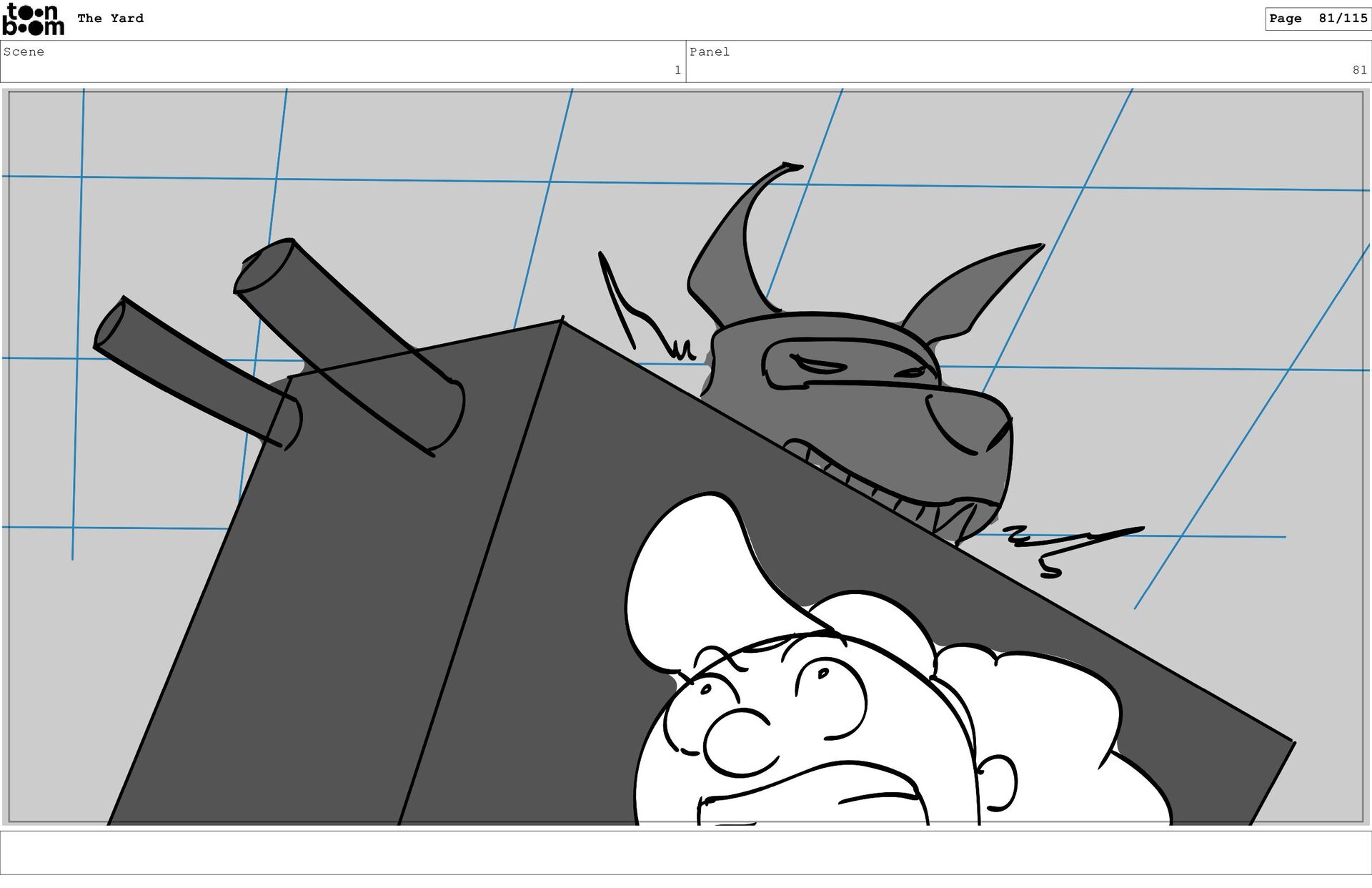Image resolution: width=1372 pixels, height=888 pixels.
Task: Click the panel number 81 value
Action: 1358,70
